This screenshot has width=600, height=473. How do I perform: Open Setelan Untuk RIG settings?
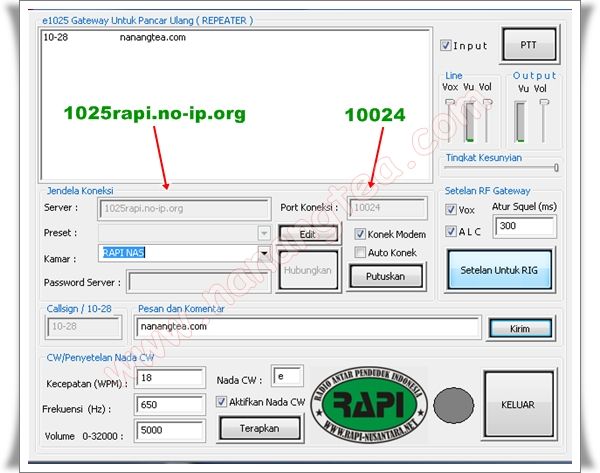point(499,270)
